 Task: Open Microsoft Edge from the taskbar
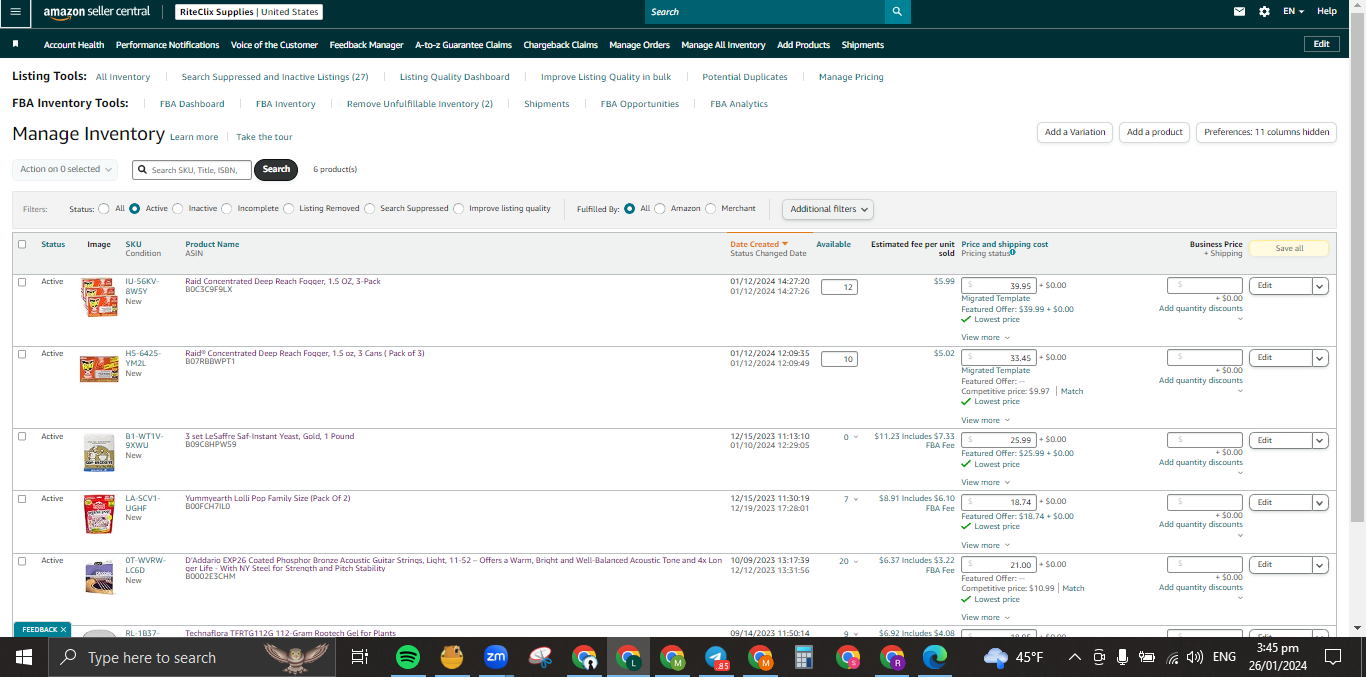click(934, 657)
